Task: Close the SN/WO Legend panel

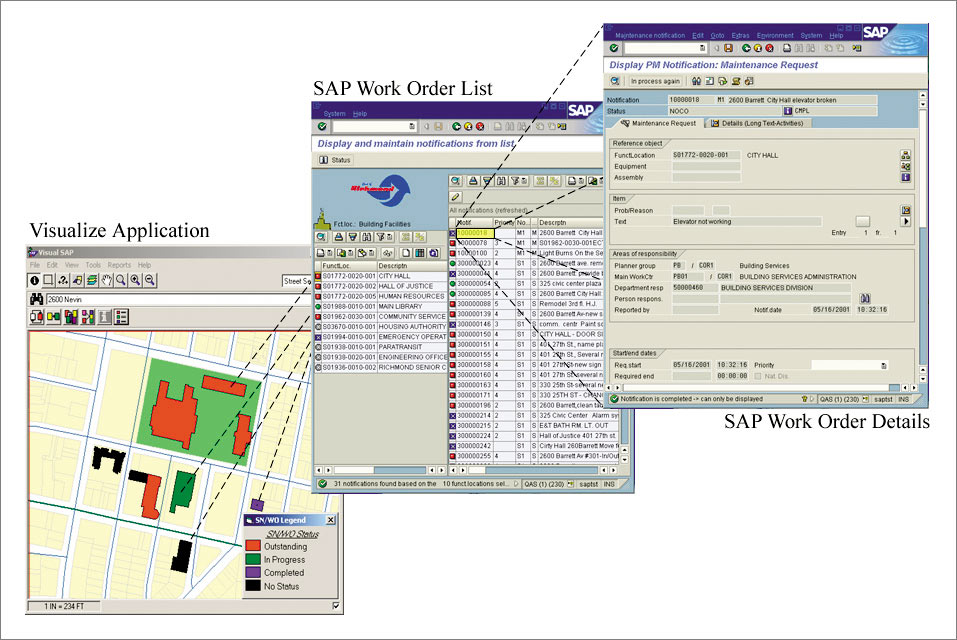Action: pos(330,520)
